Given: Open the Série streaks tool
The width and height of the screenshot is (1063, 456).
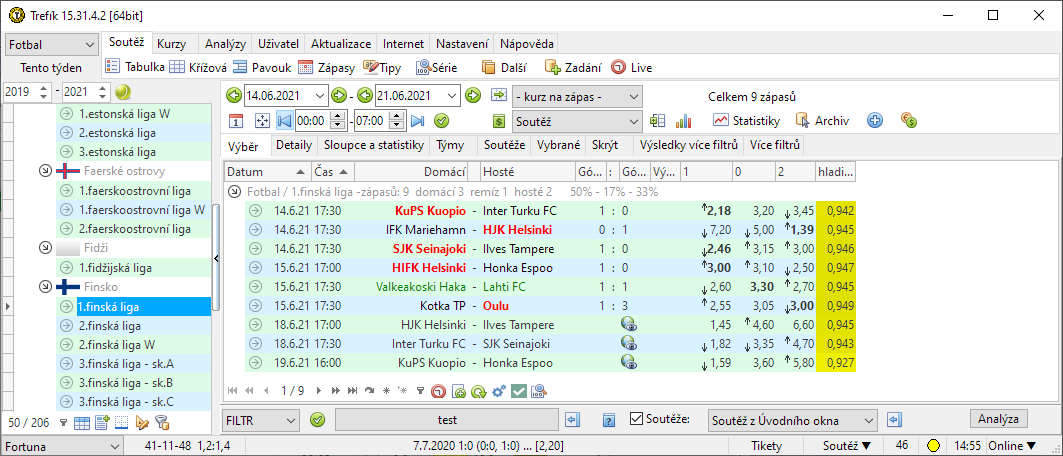Looking at the screenshot, I should tap(437, 67).
